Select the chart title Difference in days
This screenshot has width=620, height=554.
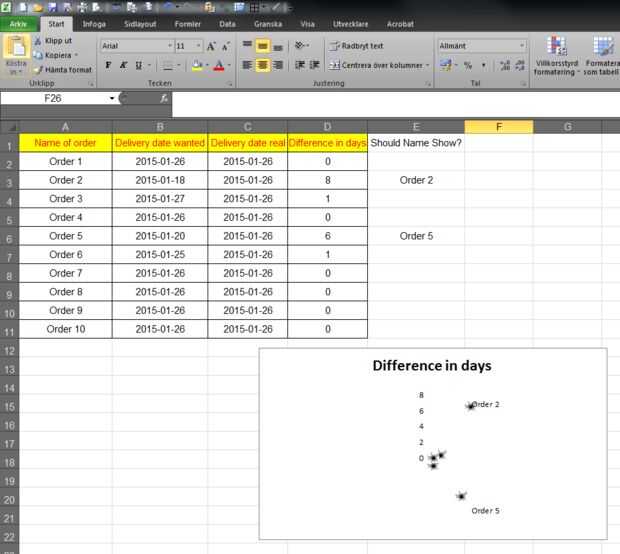pos(432,366)
